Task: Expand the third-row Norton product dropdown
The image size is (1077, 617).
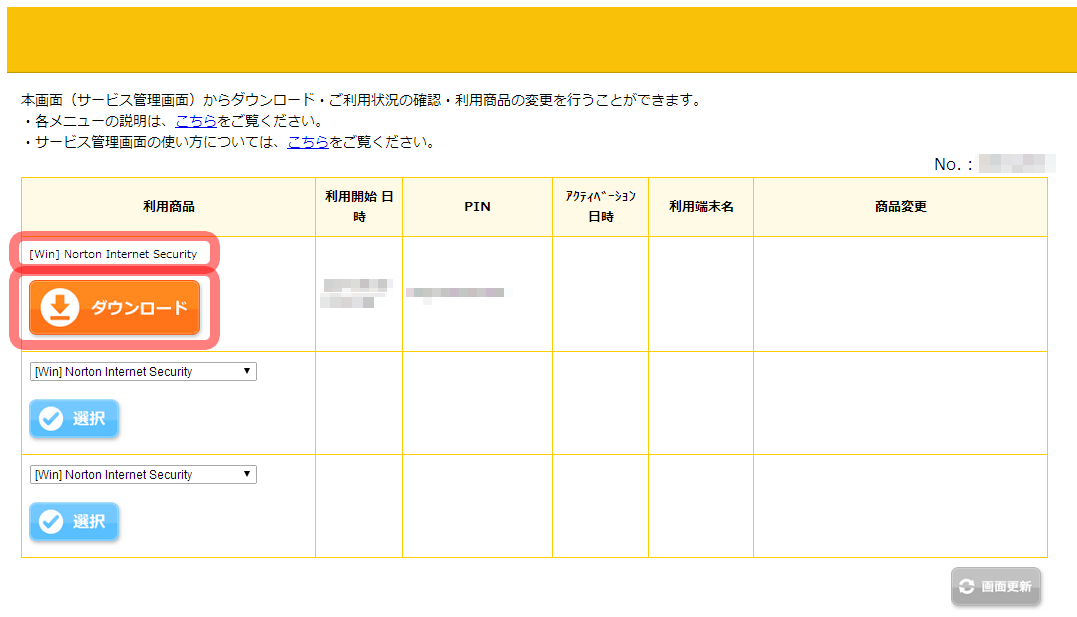Action: coord(143,475)
